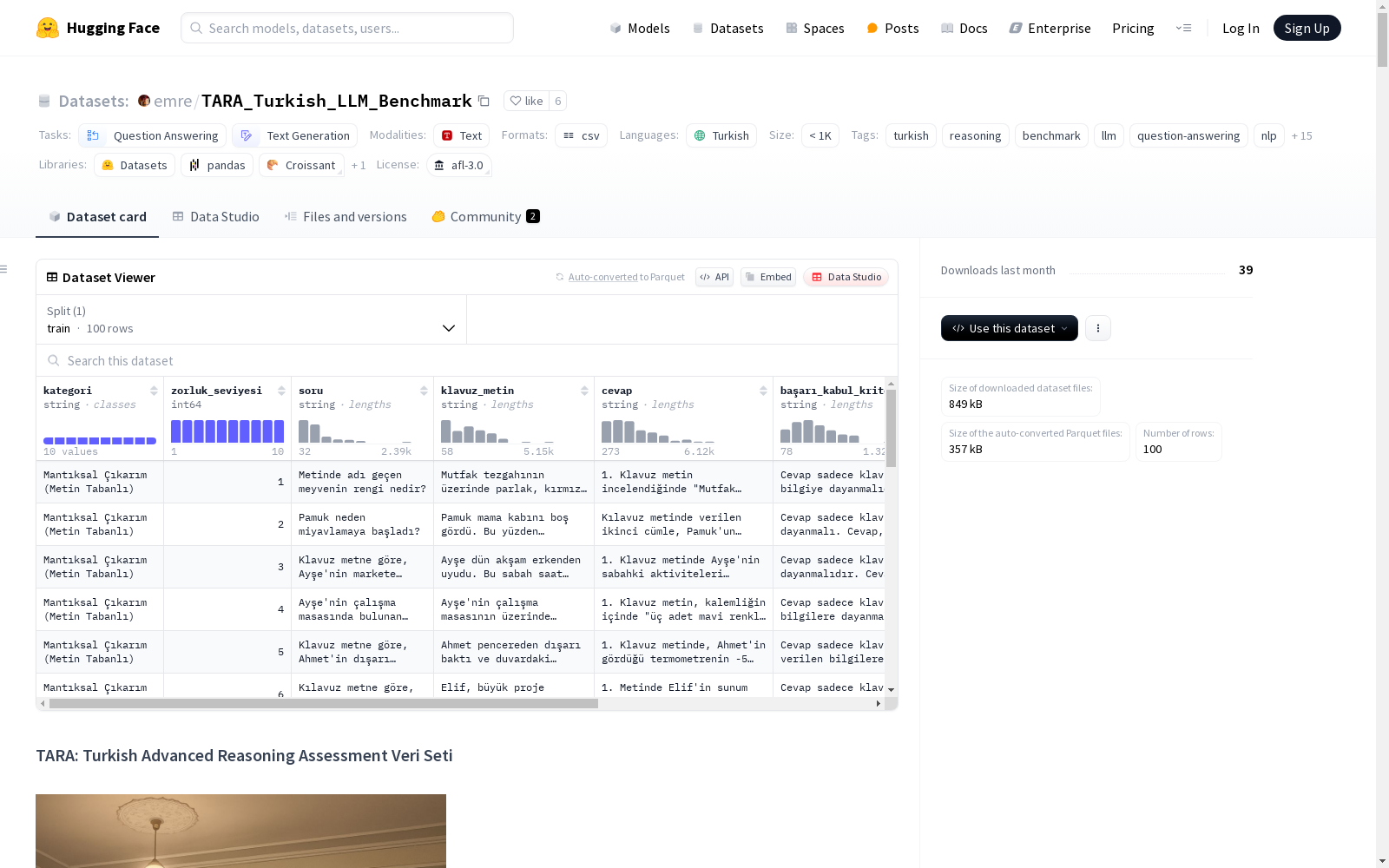Click emre's user avatar

click(x=144, y=101)
